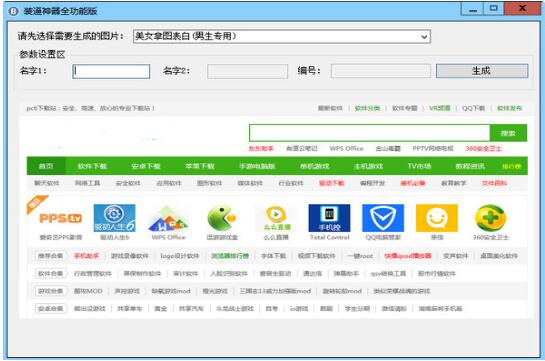Switch to the 软件下载 tab
This screenshot has height=361, width=545.
92,166
